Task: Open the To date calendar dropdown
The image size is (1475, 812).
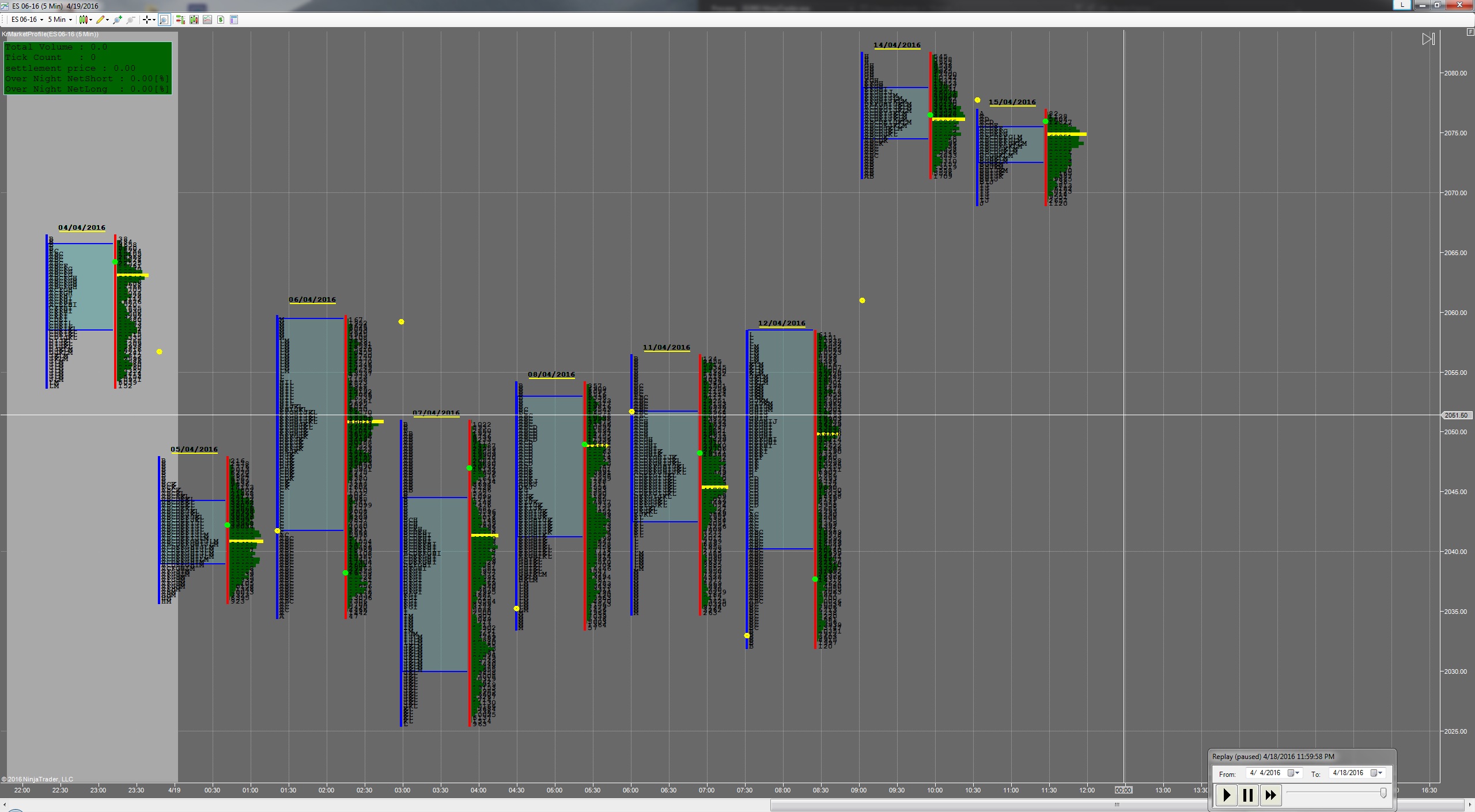Action: click(x=1376, y=773)
